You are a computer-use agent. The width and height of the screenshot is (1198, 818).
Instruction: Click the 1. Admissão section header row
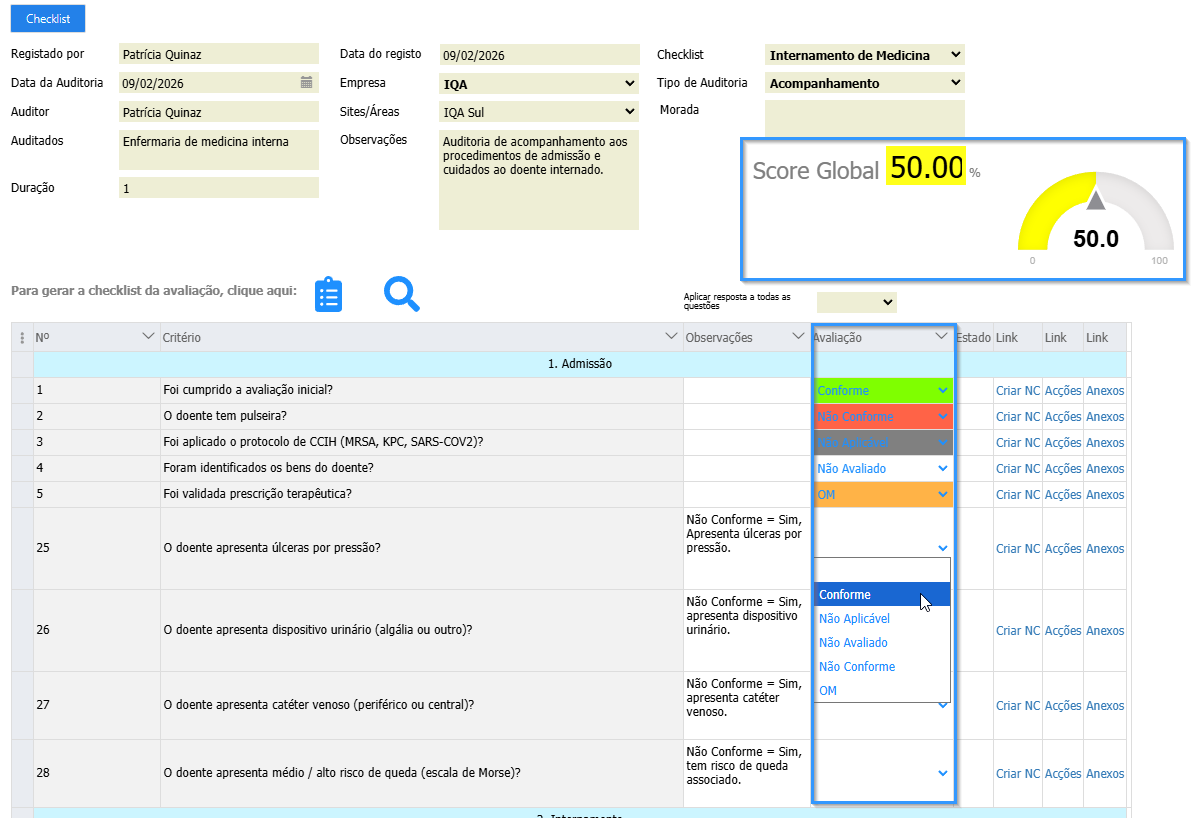[580, 364]
